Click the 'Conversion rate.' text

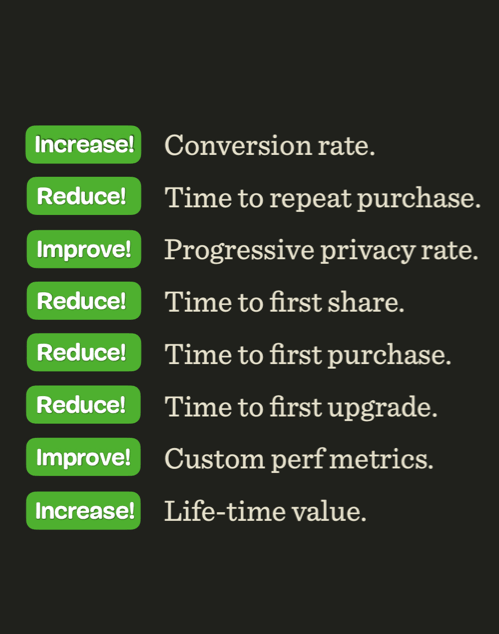(270, 145)
